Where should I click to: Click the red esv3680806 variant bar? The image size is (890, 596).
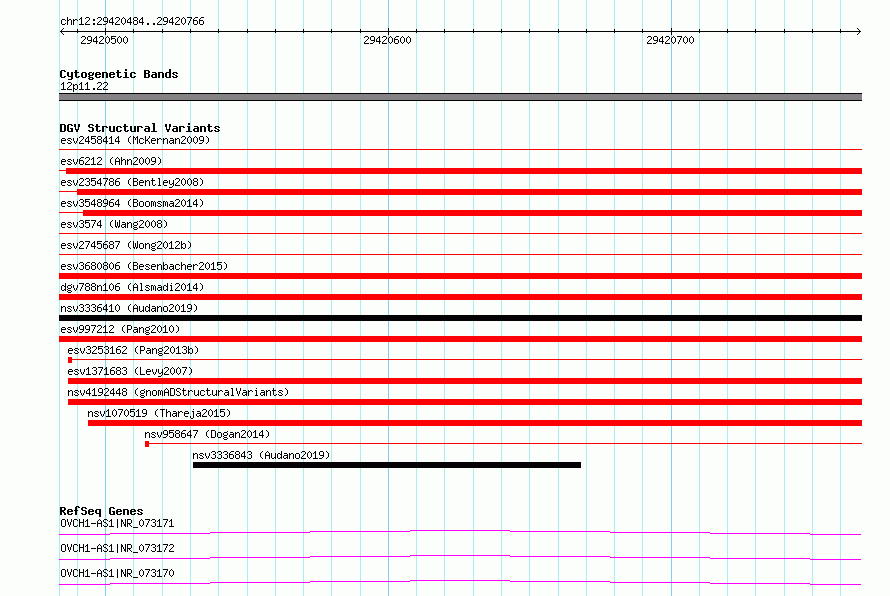(460, 276)
